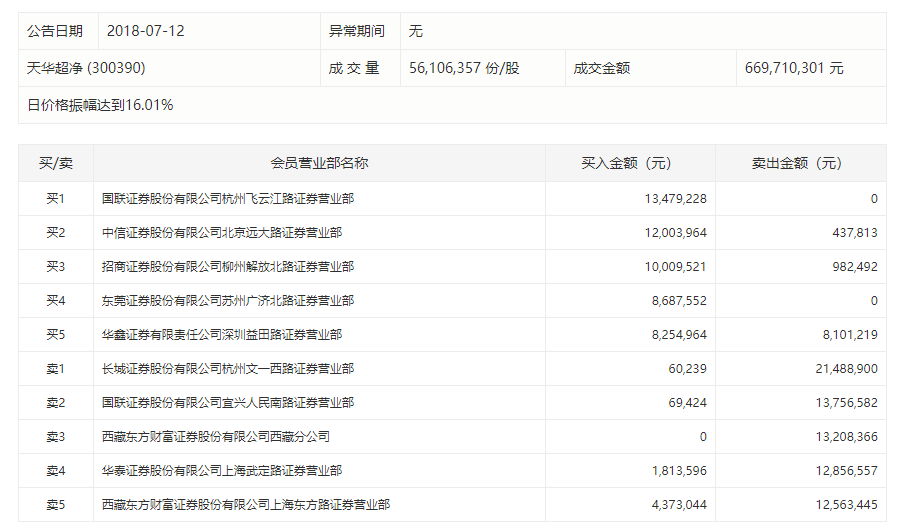Click 华泰证券 上海武定路证券营业部
Screen dimensions: 908x531
tap(221, 471)
